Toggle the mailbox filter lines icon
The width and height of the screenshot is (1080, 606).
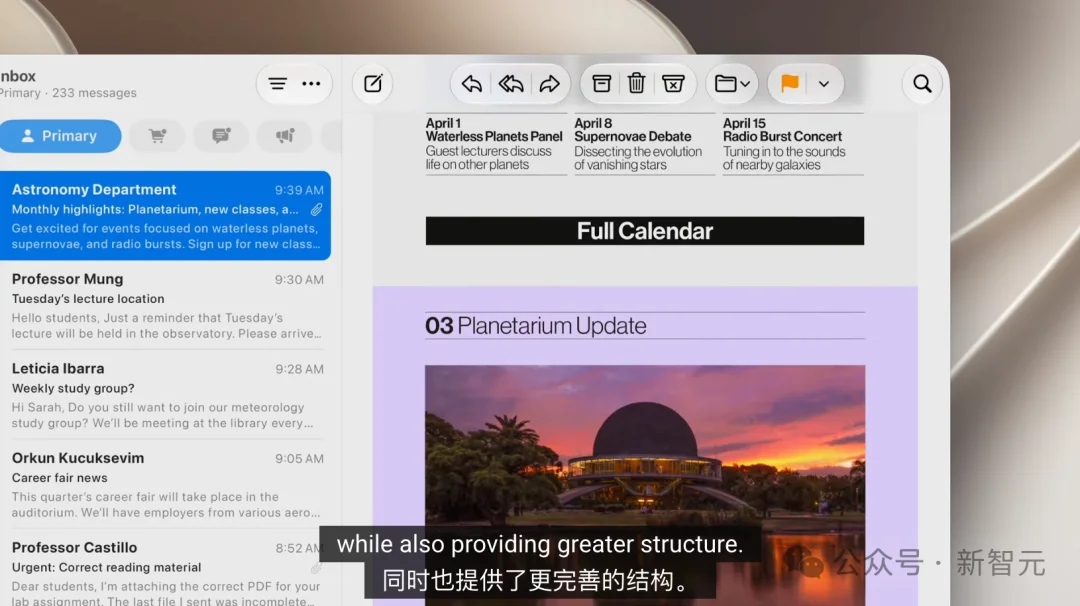[x=278, y=84]
